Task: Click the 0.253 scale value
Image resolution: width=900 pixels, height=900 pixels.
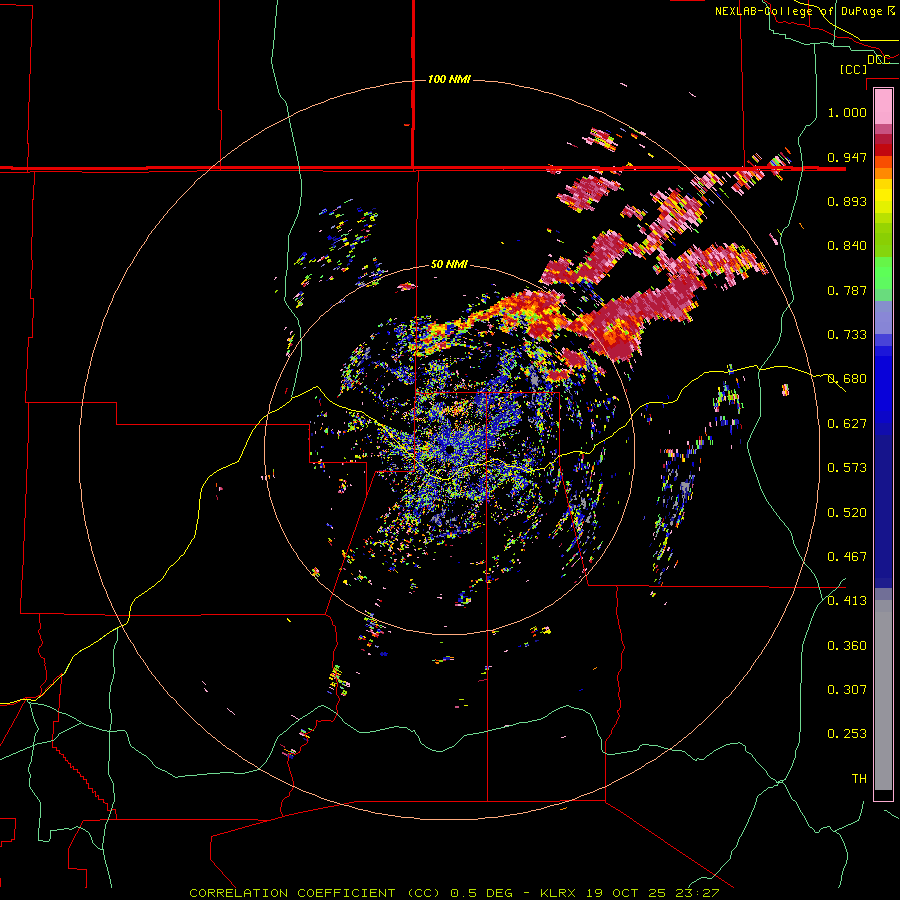Action: (847, 734)
